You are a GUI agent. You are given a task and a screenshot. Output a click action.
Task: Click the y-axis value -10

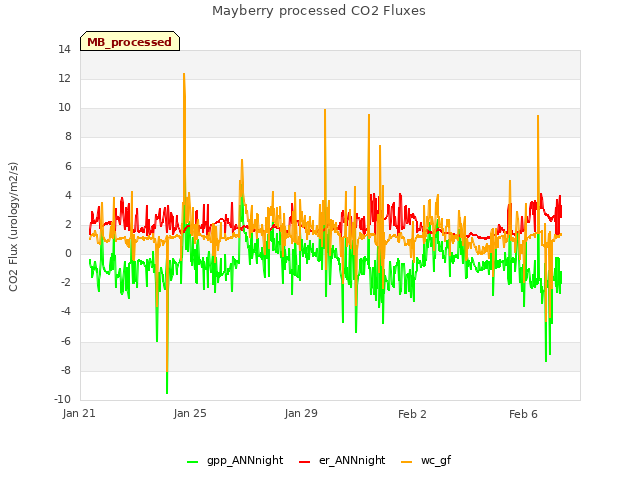(62, 399)
